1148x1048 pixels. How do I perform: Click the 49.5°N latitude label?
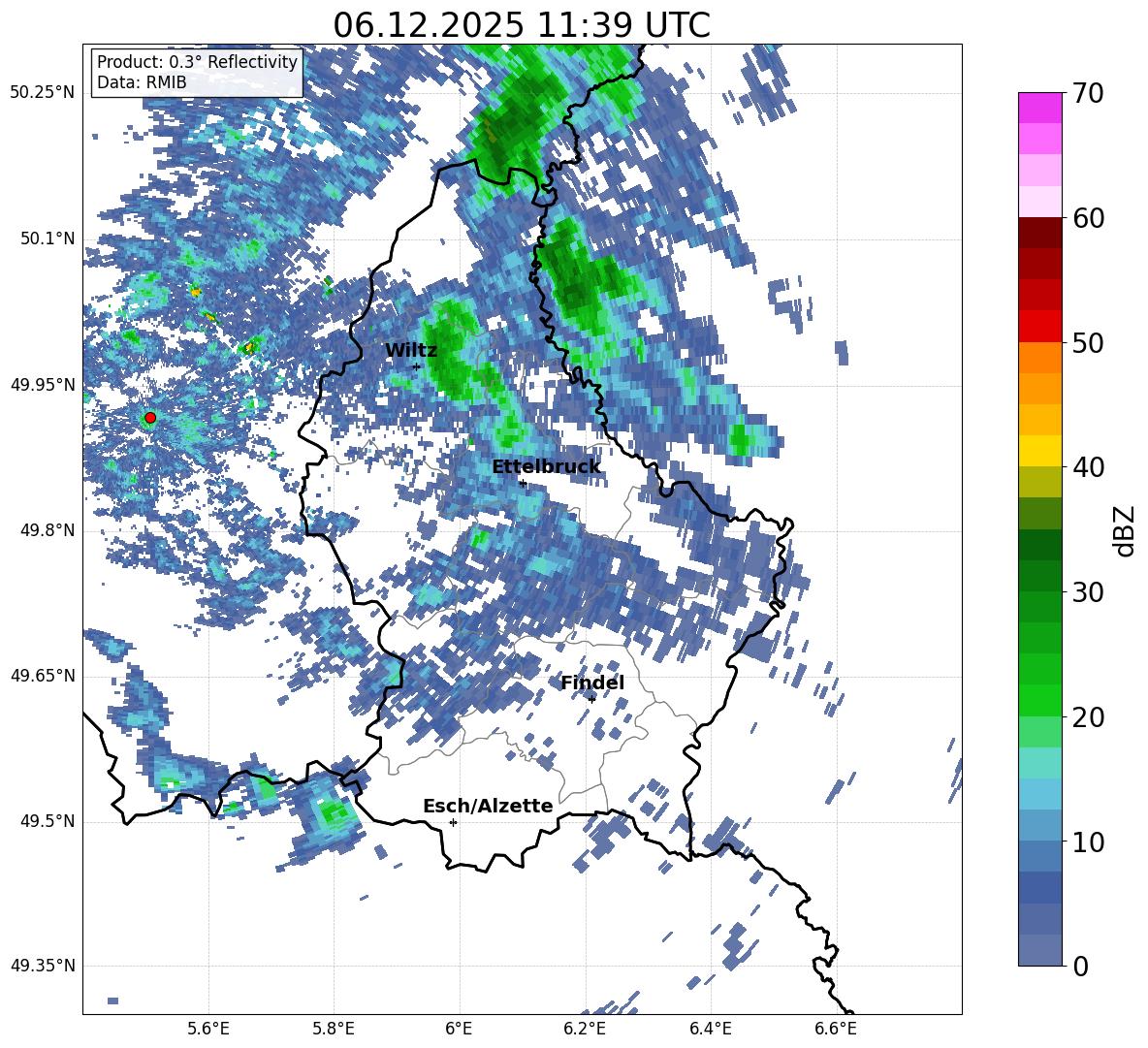pos(47,820)
